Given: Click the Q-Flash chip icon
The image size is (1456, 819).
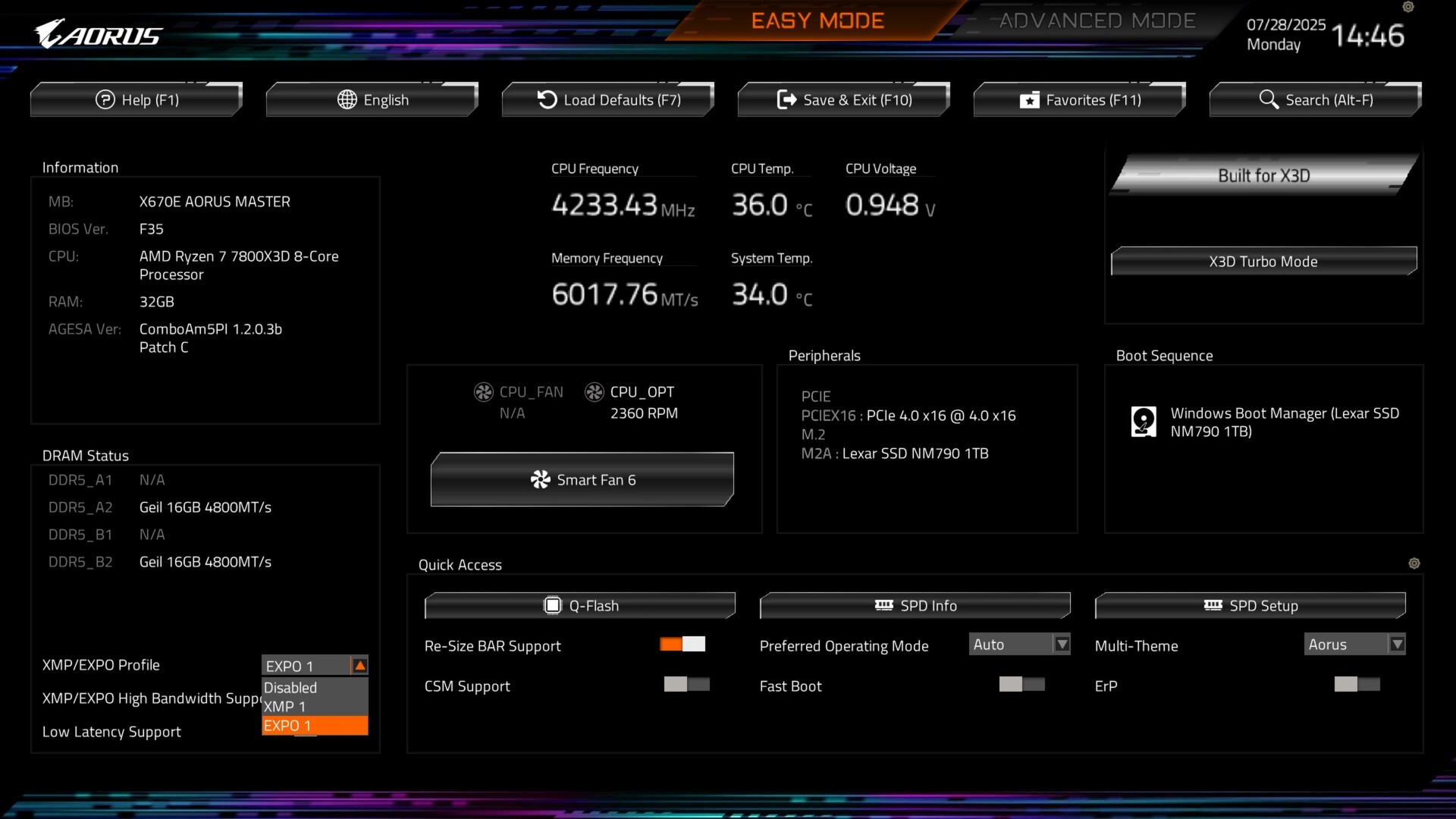Looking at the screenshot, I should 553,605.
